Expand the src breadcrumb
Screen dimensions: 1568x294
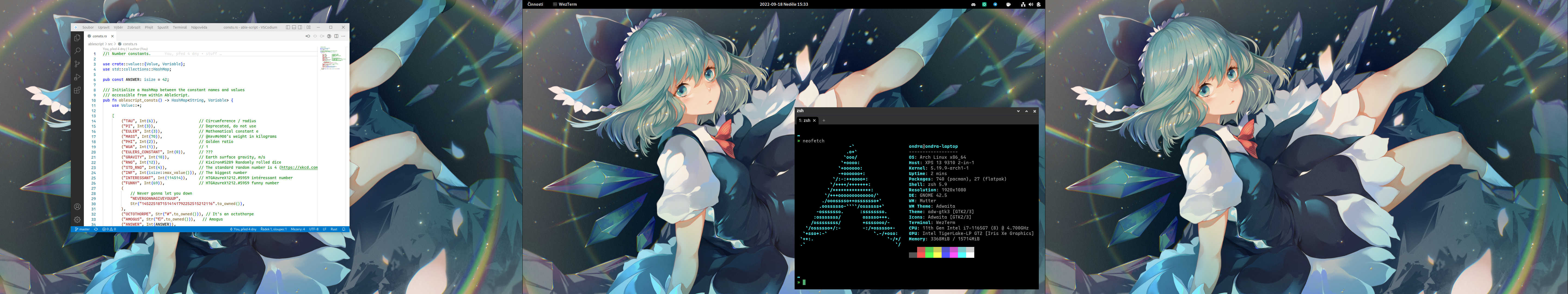tap(110, 44)
